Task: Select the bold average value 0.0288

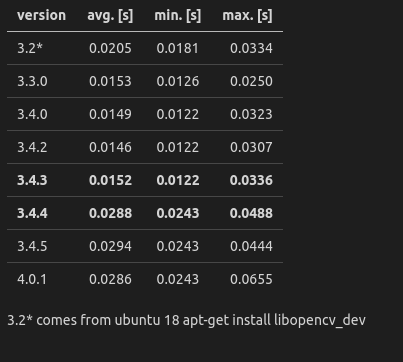Action: (110, 213)
